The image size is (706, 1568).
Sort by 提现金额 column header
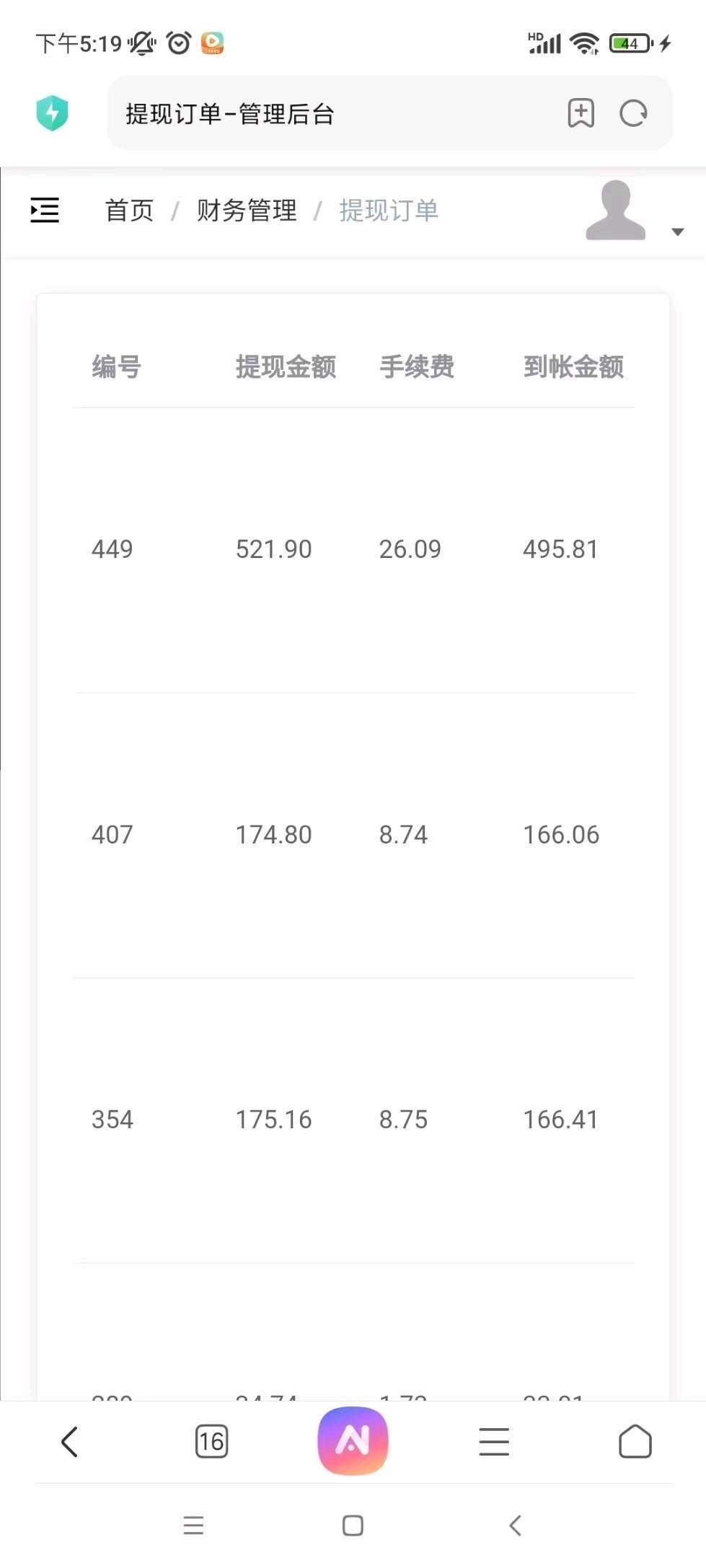click(x=286, y=367)
